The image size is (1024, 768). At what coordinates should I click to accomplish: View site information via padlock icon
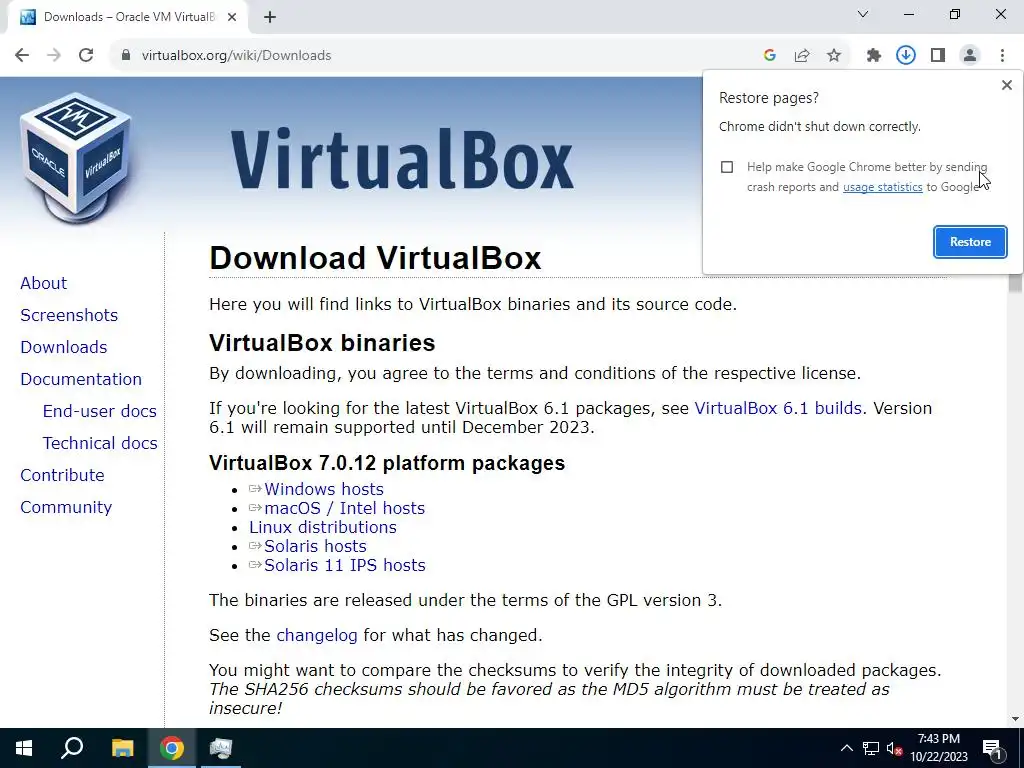click(125, 56)
